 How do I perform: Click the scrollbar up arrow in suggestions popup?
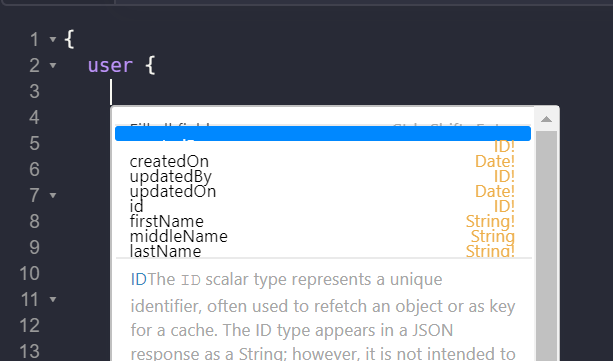pos(546,119)
